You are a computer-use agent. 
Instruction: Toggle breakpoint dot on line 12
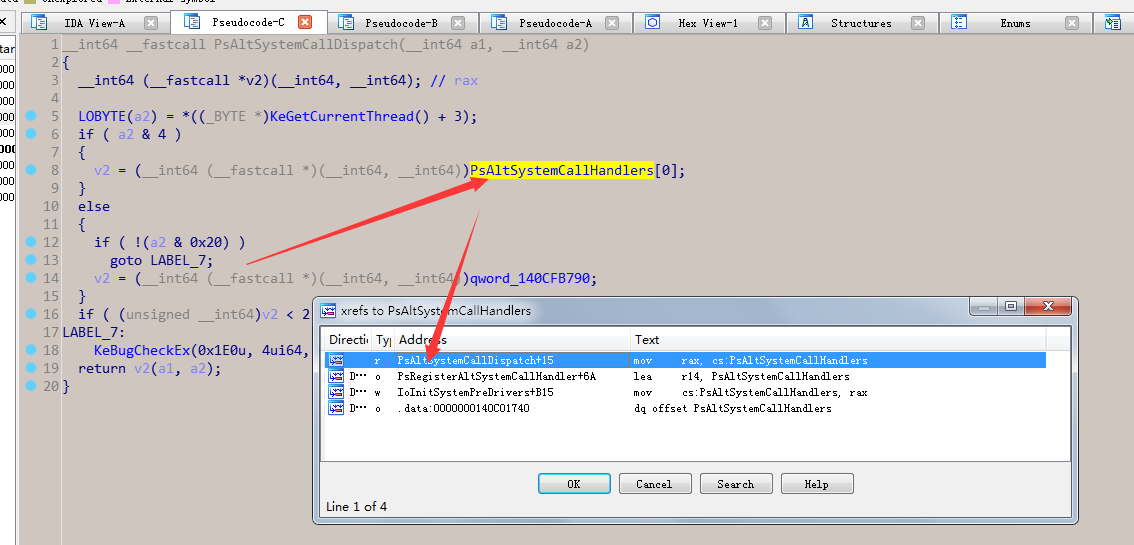[x=30, y=241]
